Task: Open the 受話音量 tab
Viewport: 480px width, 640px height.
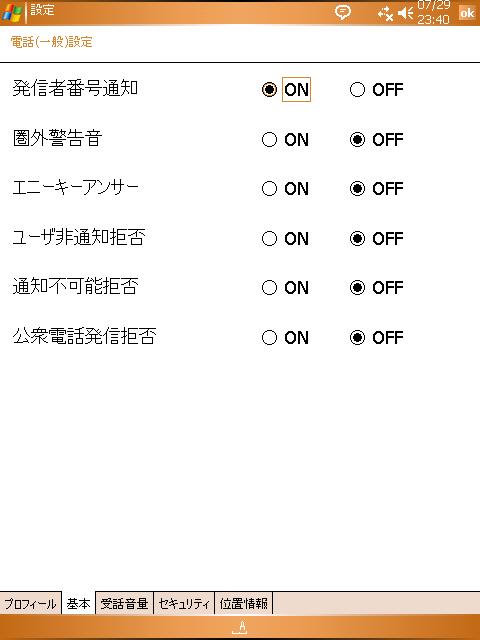Action: coord(124,603)
